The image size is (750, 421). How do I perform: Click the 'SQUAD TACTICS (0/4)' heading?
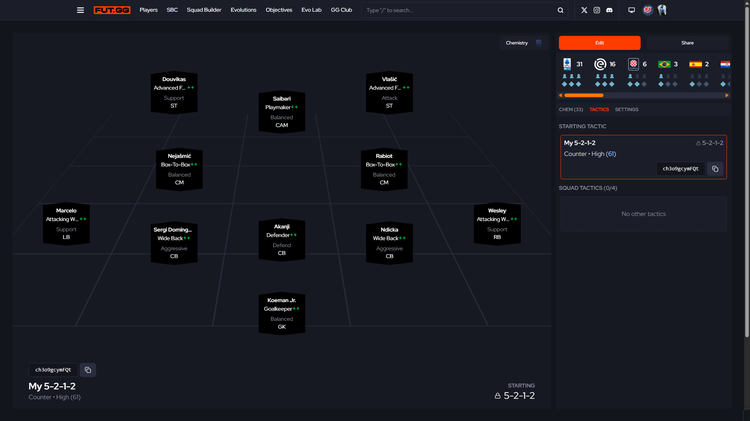click(x=588, y=188)
